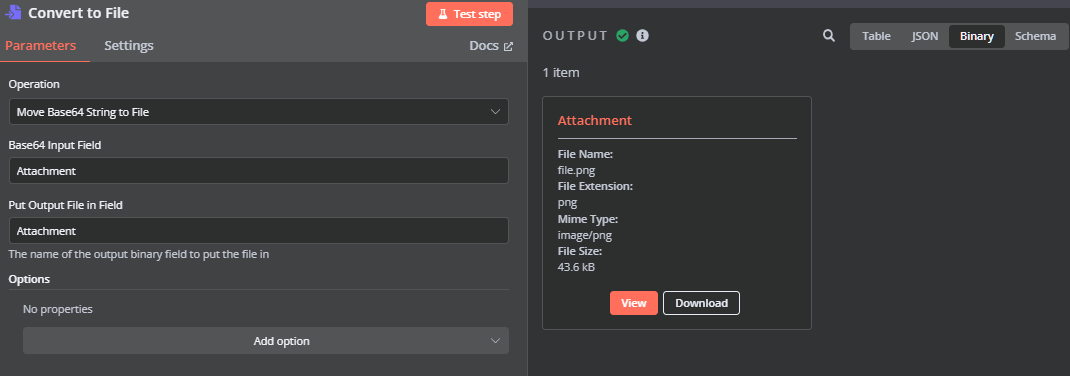Click the flask icon in Test step
The height and width of the screenshot is (376, 1070).
point(442,14)
